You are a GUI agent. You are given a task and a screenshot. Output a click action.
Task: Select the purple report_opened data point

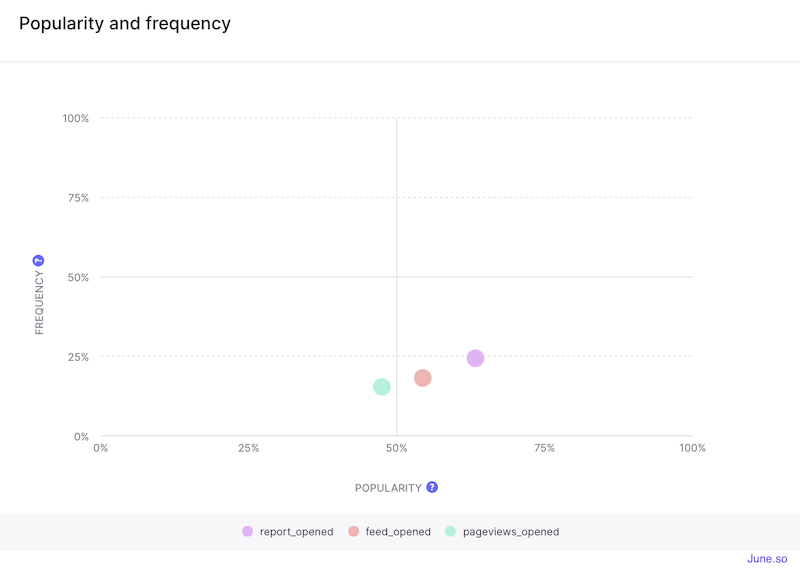click(476, 358)
